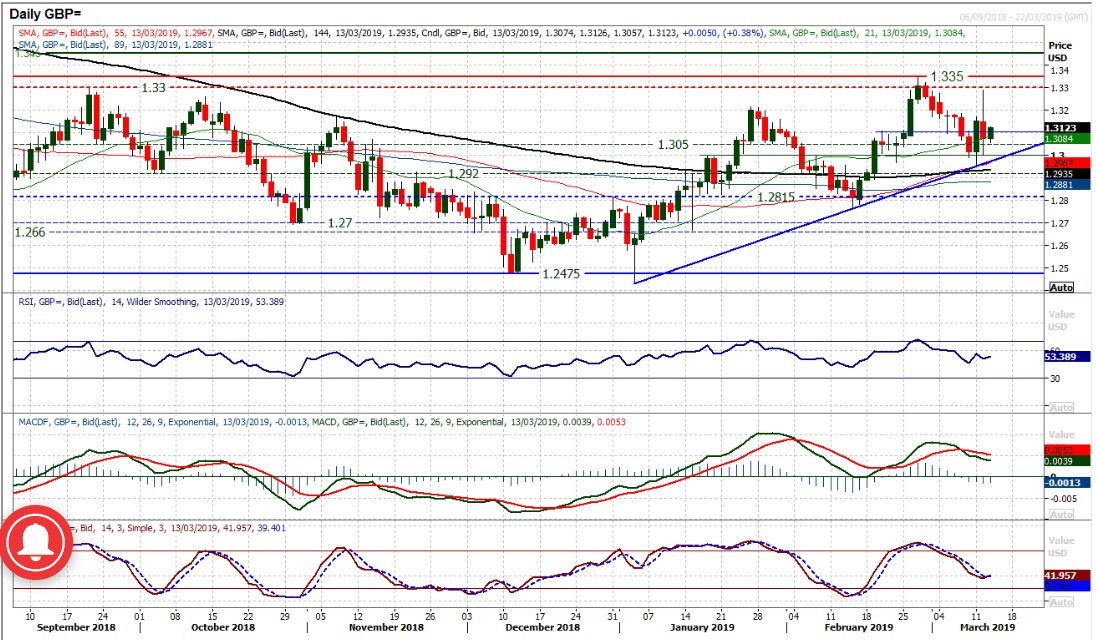Toggle Auto scale on the RSI panel

1060,407
